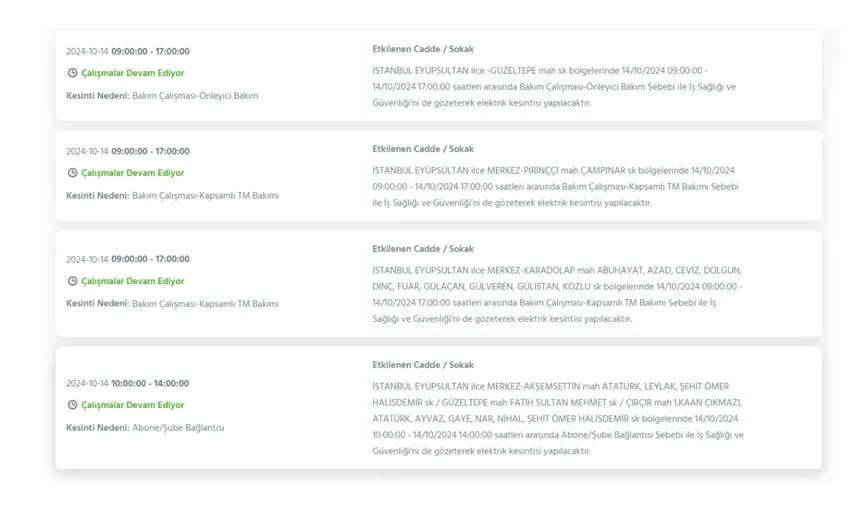This screenshot has height=505, width=860.
Task: Click the 'Bakım Çalışması-Önleyici Bakım' outage reason
Action: point(195,96)
